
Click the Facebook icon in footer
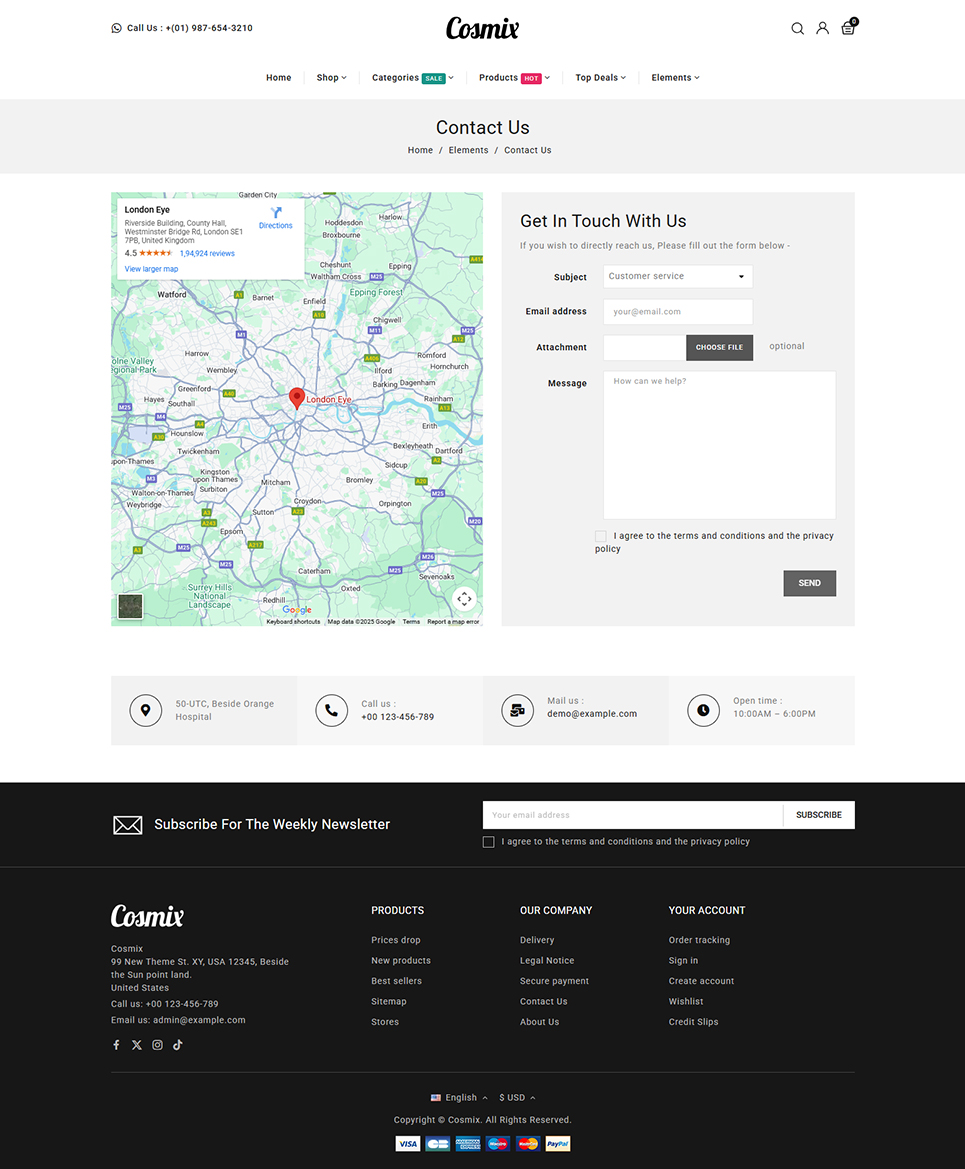pyautogui.click(x=116, y=1045)
